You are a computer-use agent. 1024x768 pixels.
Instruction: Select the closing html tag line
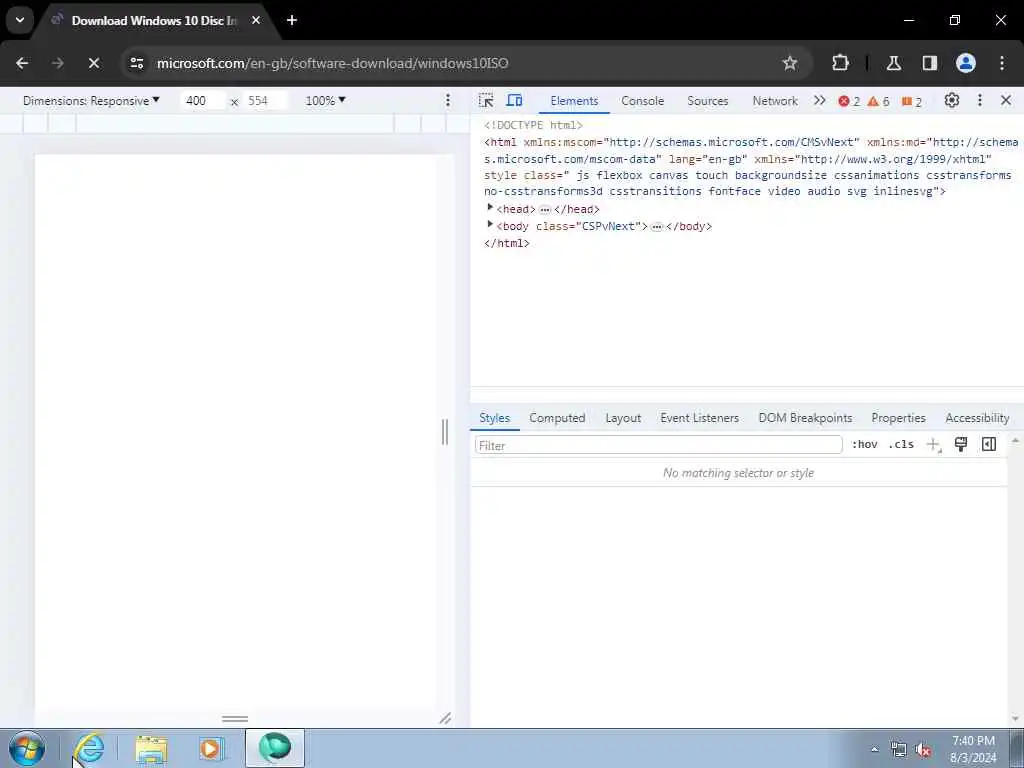coord(507,243)
